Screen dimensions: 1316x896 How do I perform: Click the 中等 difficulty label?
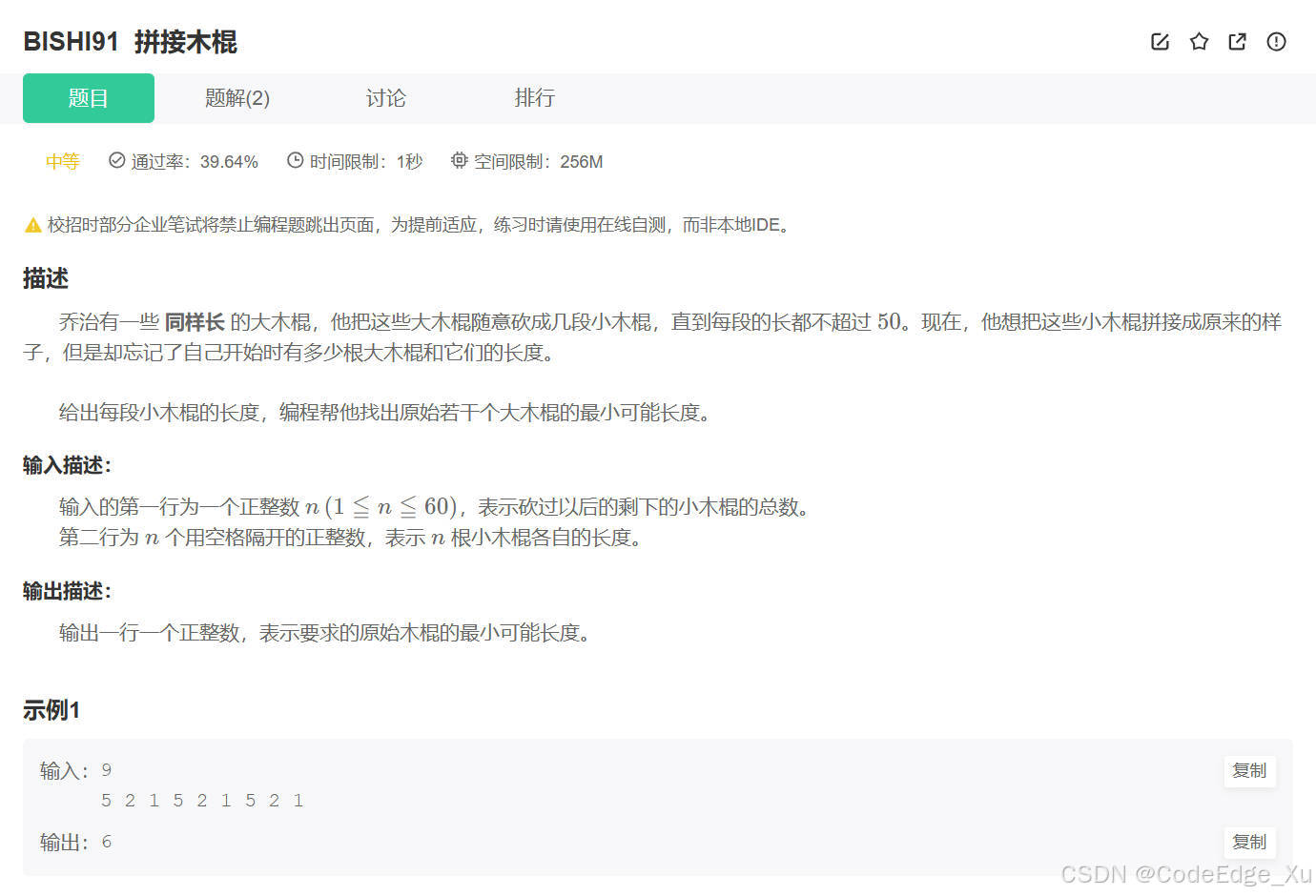[62, 160]
